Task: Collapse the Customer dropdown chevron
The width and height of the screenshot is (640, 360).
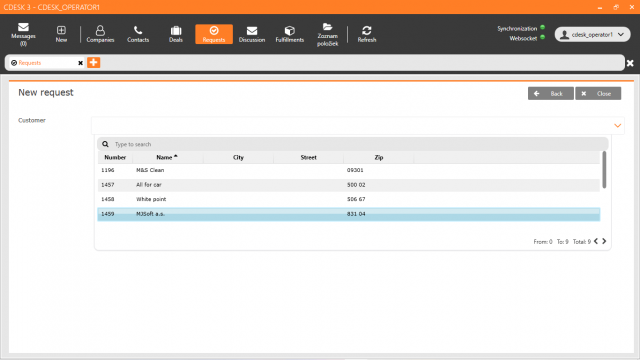Action: click(618, 126)
